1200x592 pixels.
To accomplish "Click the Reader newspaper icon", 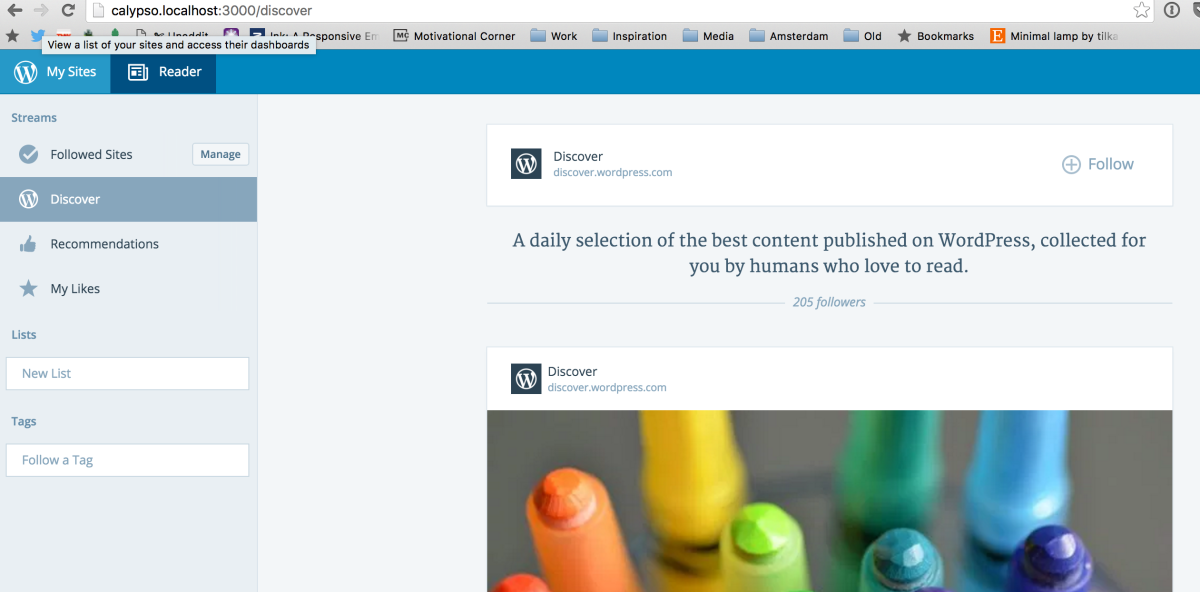I will point(138,72).
